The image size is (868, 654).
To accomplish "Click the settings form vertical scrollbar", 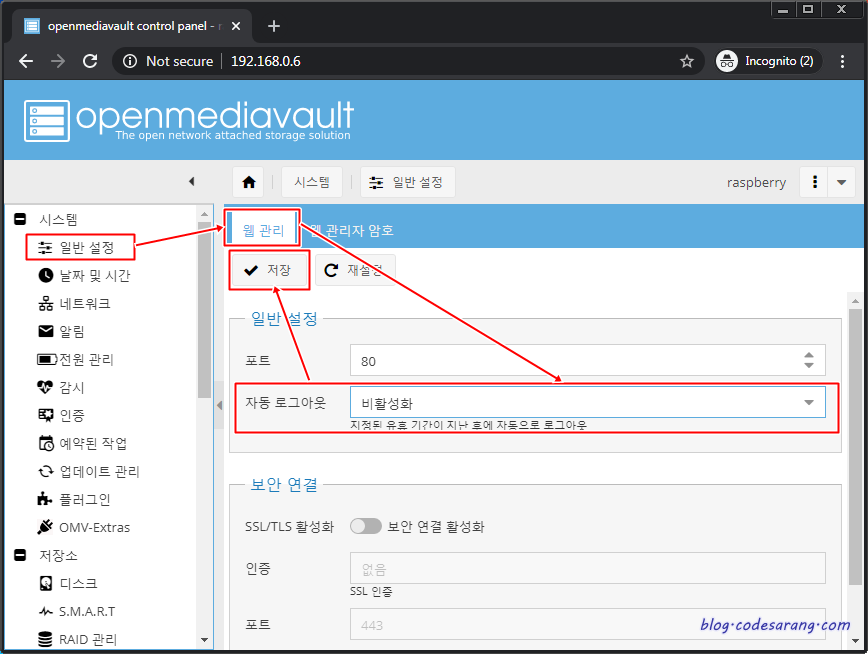I will [x=855, y=446].
